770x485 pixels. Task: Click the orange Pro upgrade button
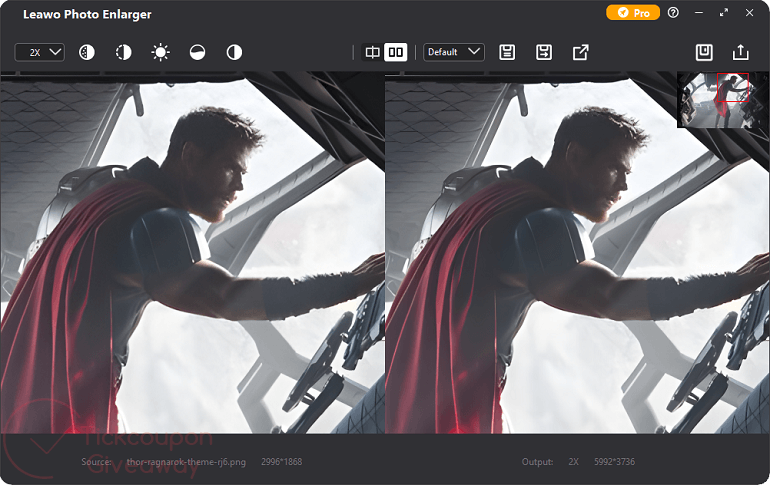tap(633, 13)
